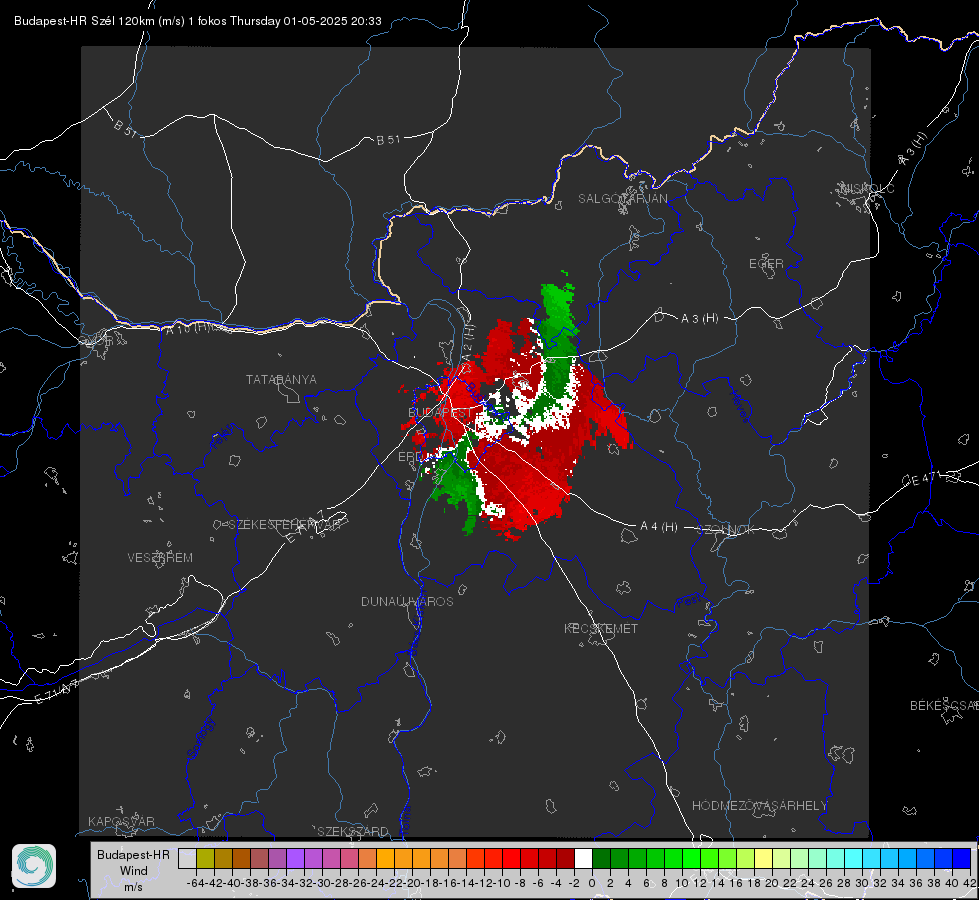979x900 pixels.
Task: Click the '20' legend value
Action: coord(772,883)
